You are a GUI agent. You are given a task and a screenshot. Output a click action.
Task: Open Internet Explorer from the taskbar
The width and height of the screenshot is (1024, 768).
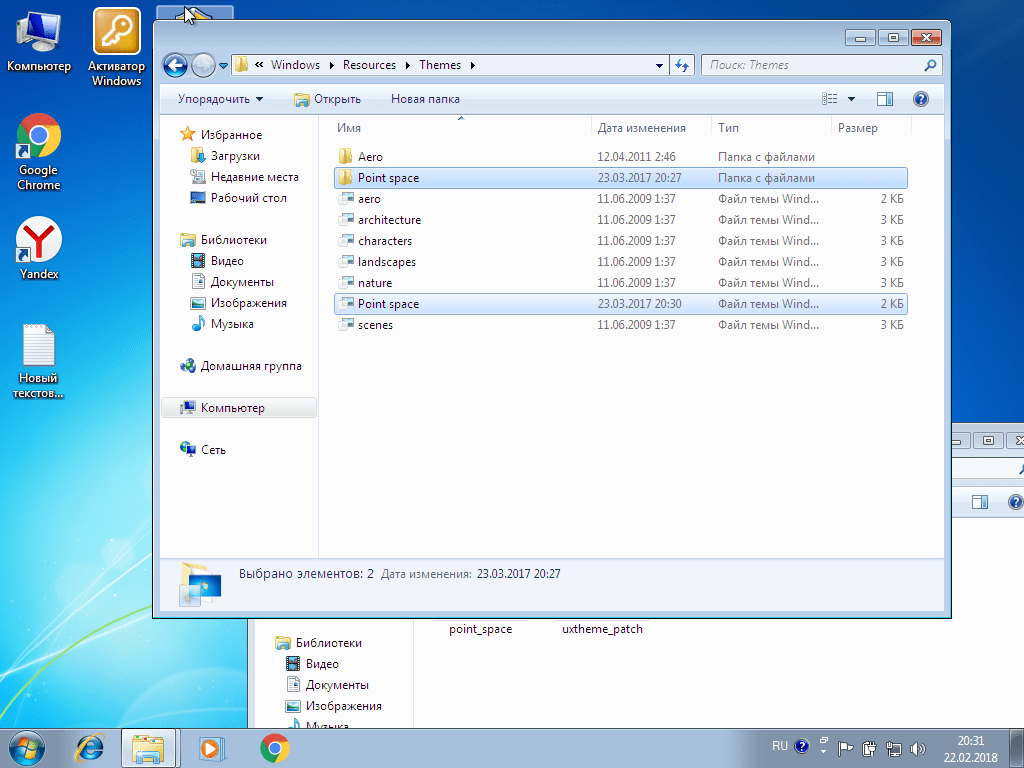[89, 748]
